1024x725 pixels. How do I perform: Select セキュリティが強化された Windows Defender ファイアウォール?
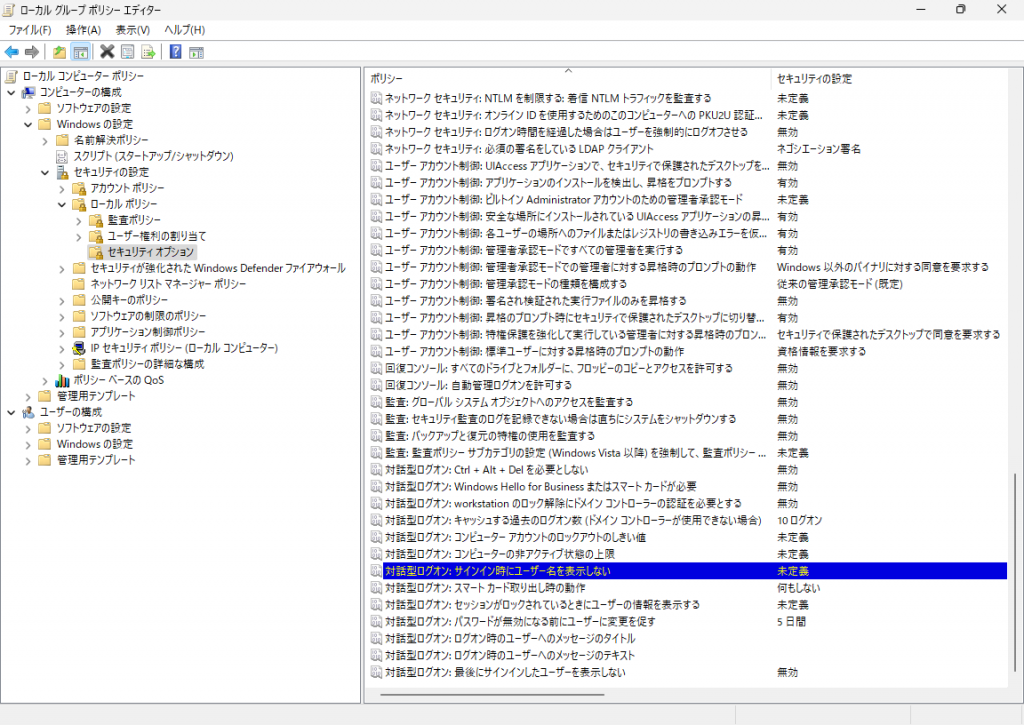tap(217, 268)
